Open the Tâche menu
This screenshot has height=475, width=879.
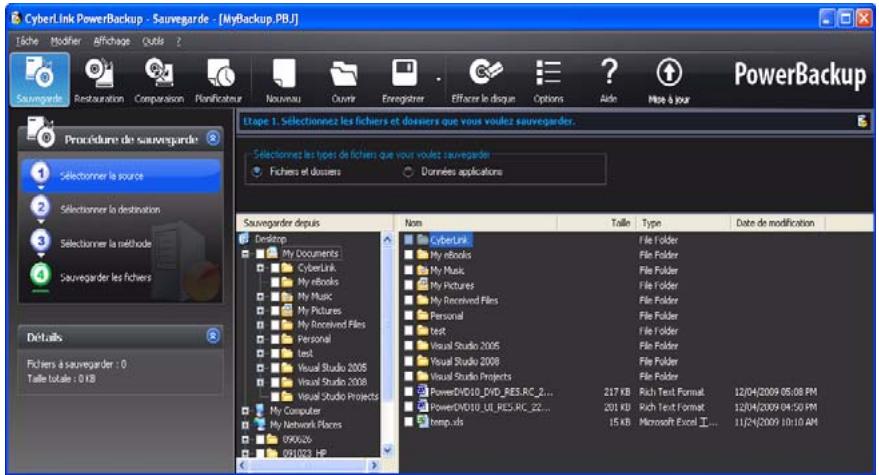[x=27, y=41]
